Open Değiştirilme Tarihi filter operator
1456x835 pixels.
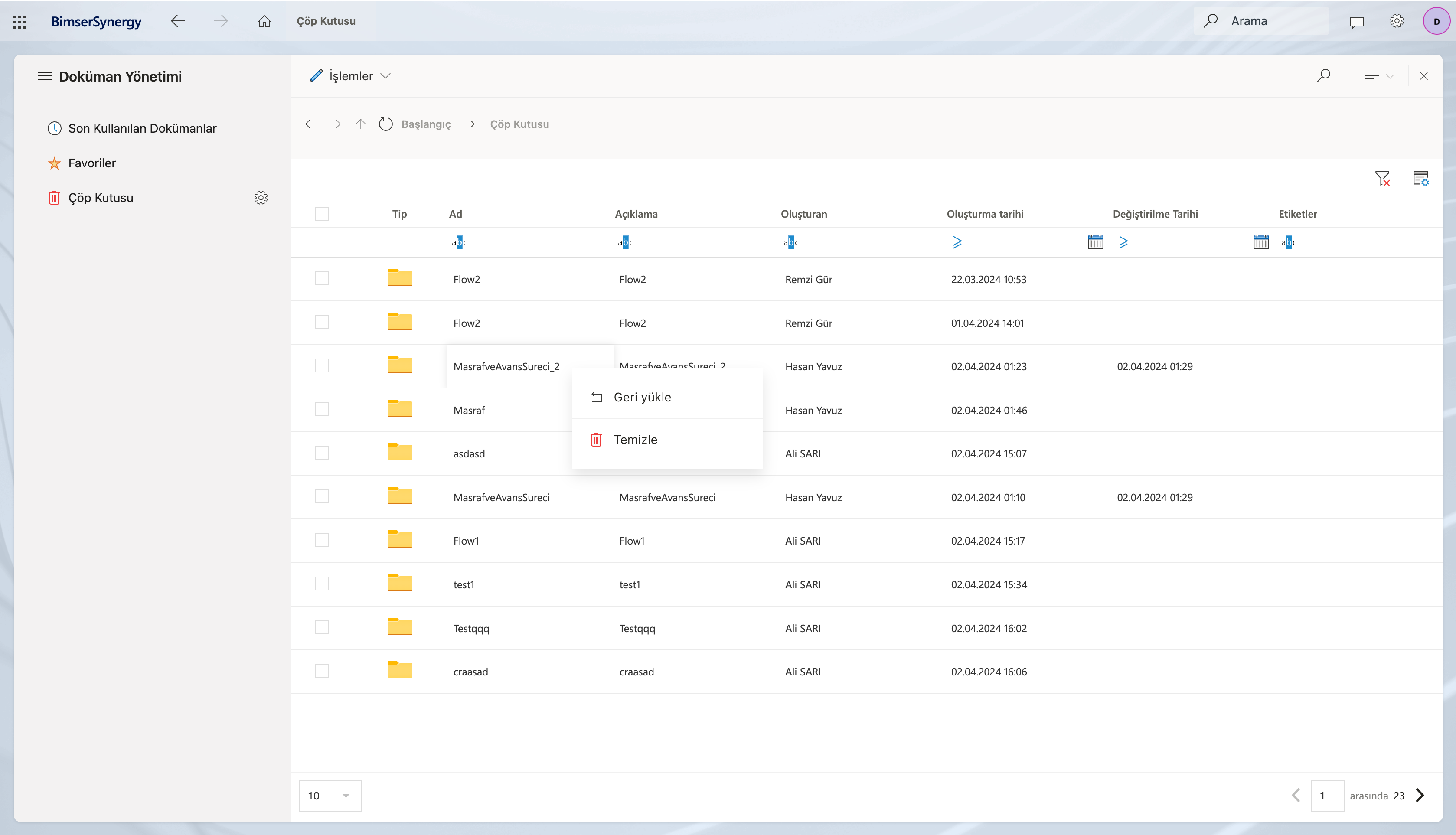1123,242
